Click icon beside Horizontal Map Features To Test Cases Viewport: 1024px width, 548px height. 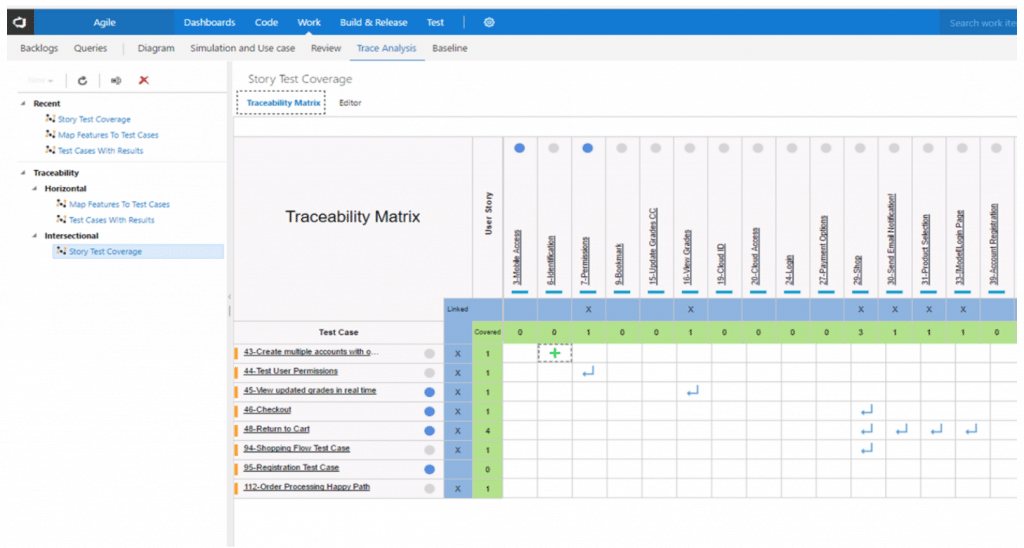61,204
